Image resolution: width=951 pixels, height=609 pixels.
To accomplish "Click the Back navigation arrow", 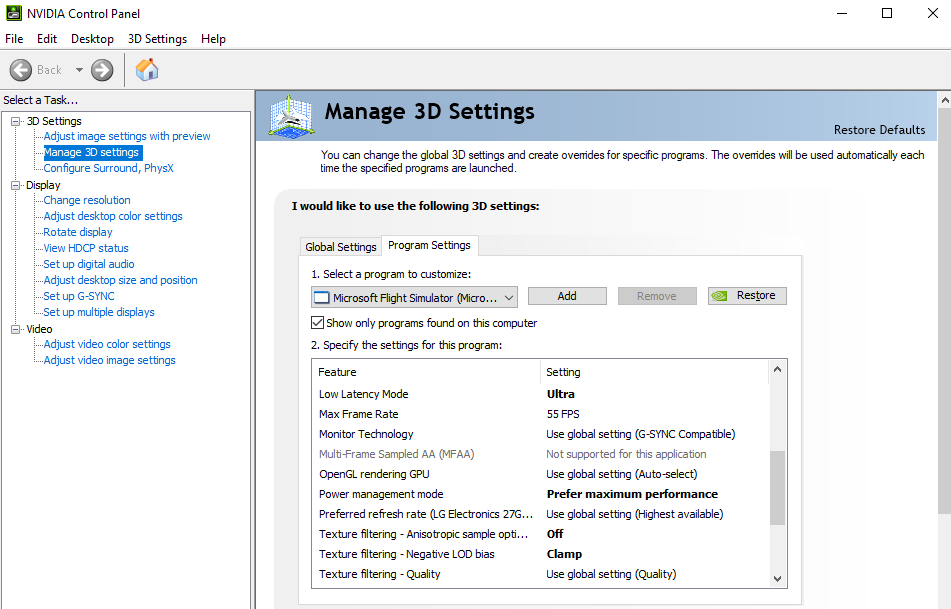I will pyautogui.click(x=20, y=70).
